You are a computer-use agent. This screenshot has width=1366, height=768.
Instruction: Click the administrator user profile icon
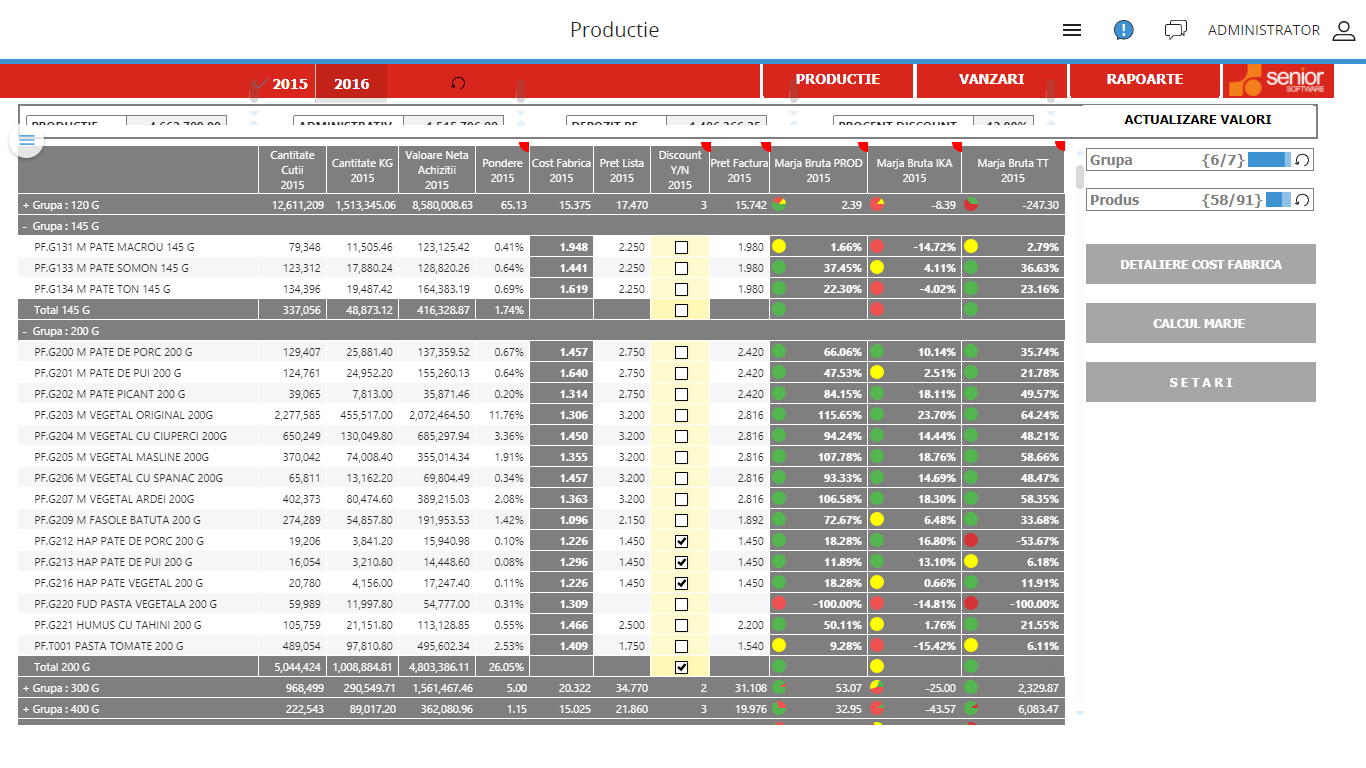(1343, 31)
